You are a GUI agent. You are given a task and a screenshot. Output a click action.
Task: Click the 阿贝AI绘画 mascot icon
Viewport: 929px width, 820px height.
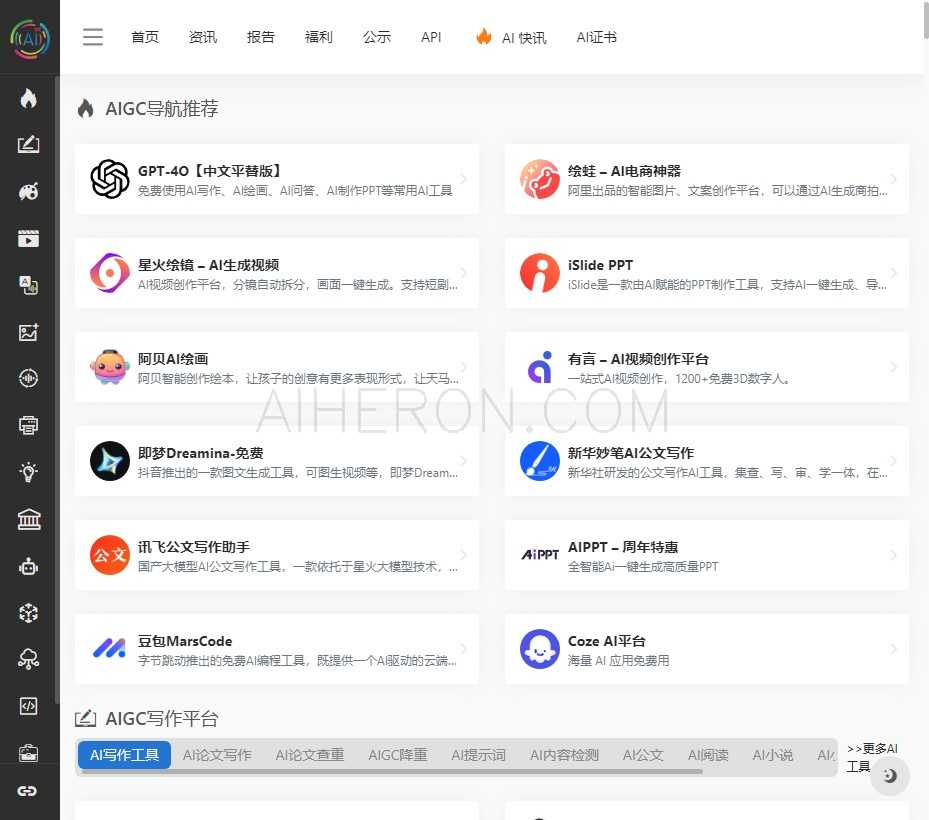coord(110,367)
